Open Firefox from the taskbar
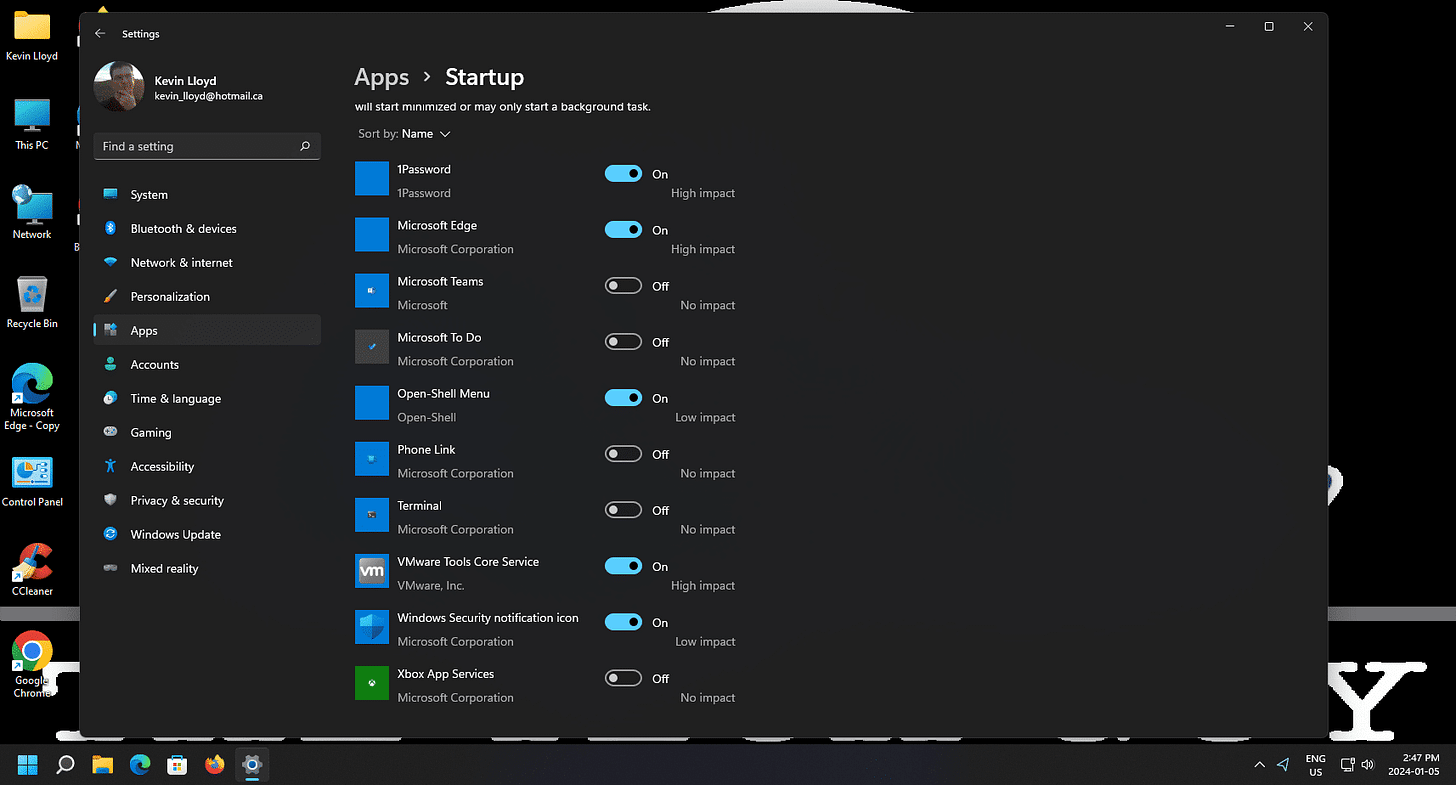 pyautogui.click(x=214, y=765)
